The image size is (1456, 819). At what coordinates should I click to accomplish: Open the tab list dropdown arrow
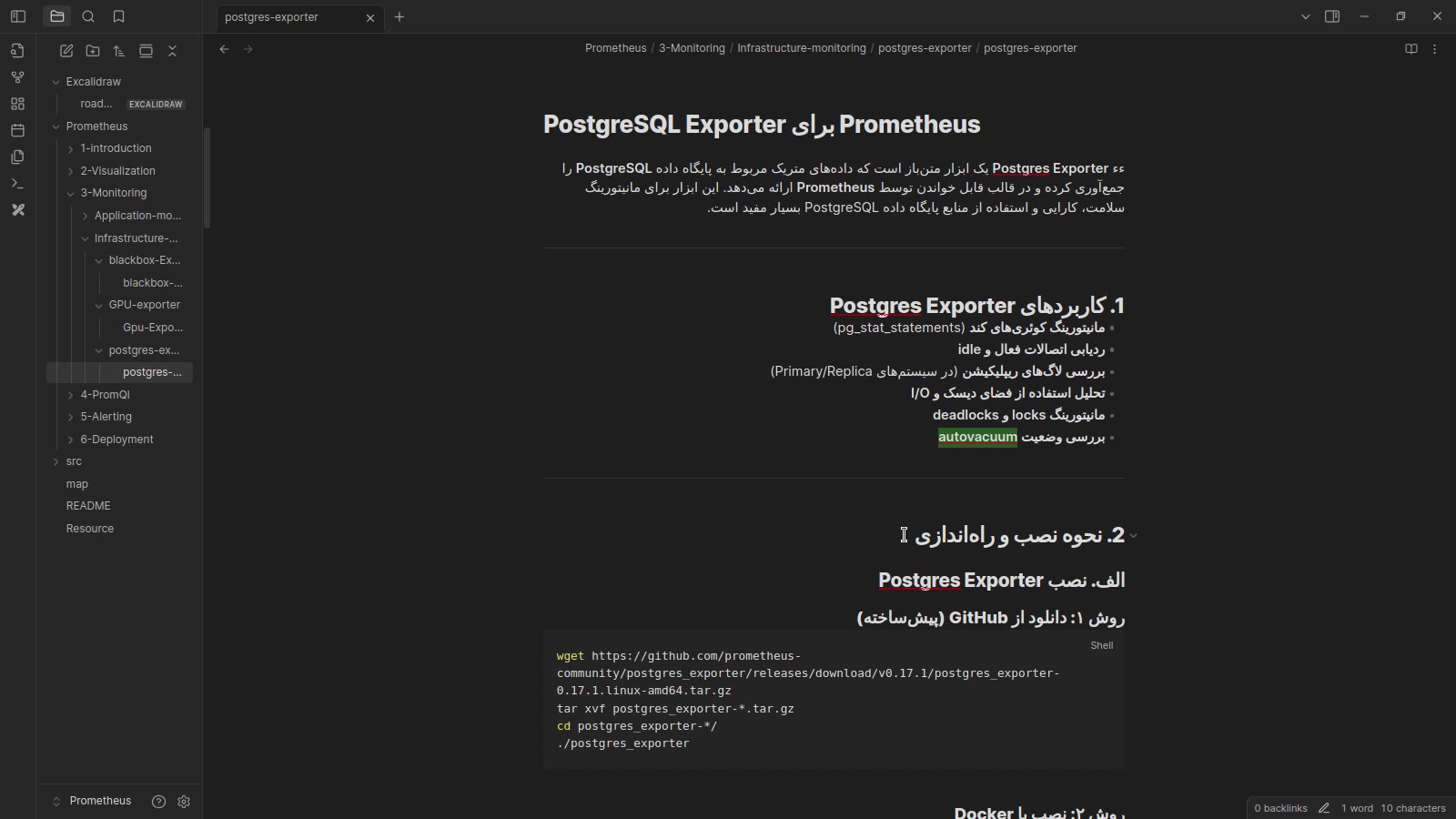(1306, 16)
